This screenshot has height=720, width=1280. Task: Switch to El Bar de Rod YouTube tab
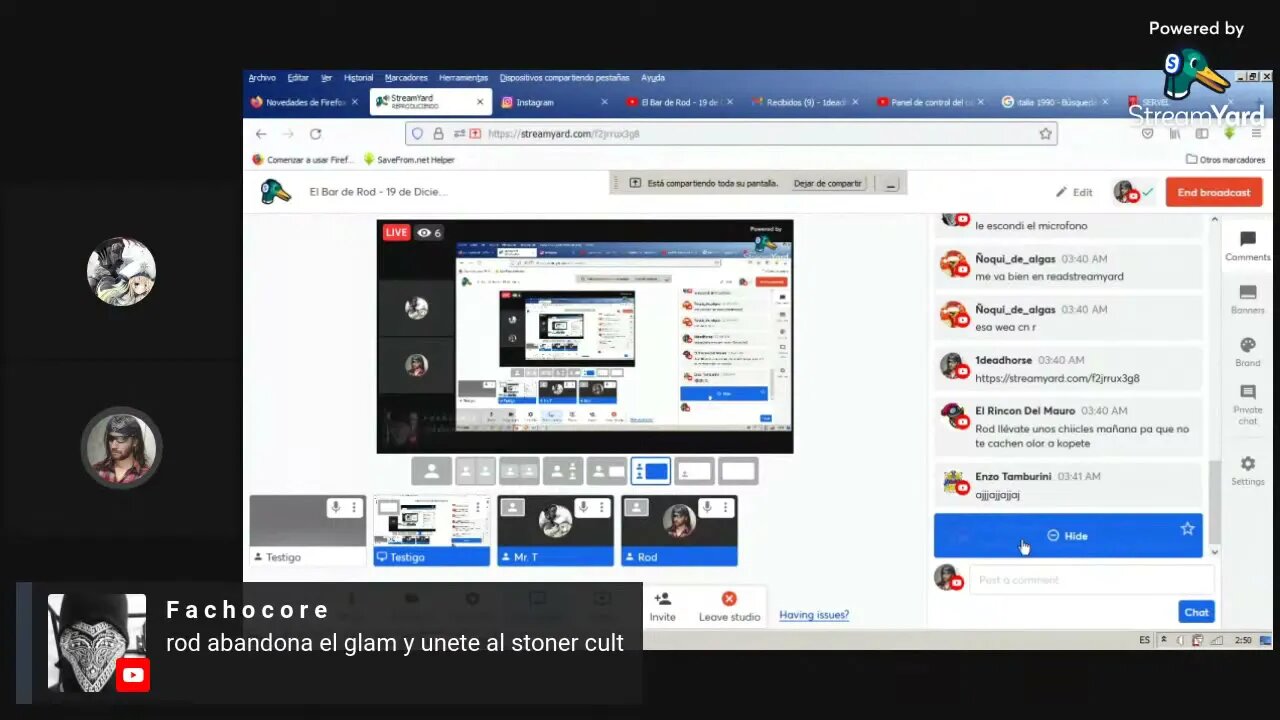tap(680, 102)
